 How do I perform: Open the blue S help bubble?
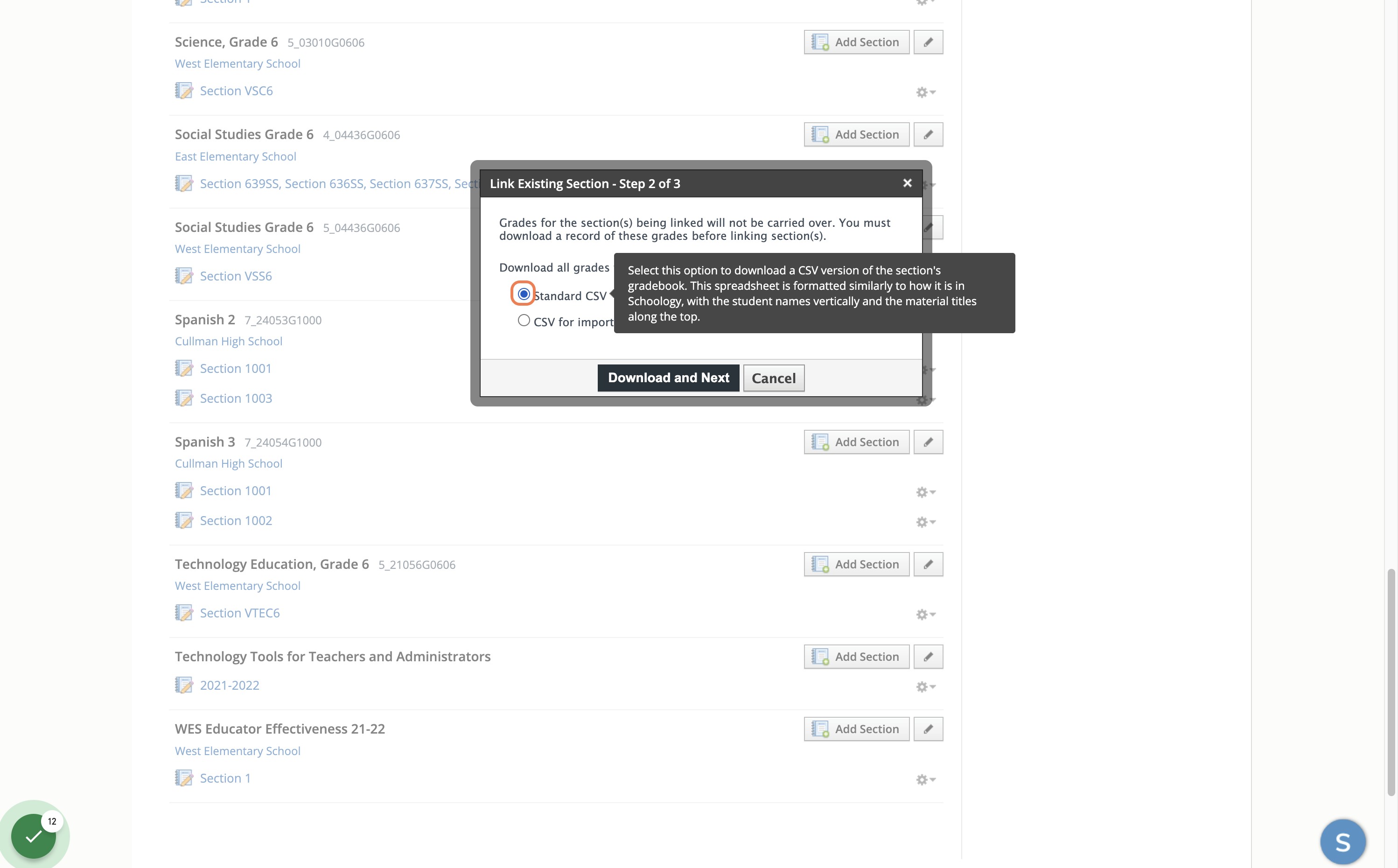pyautogui.click(x=1343, y=842)
